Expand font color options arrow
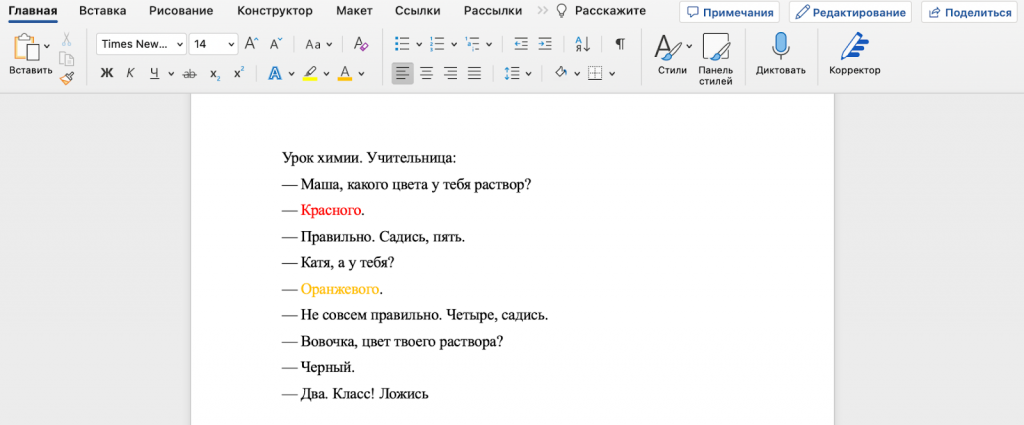Viewport: 1024px width, 425px height. 361,74
